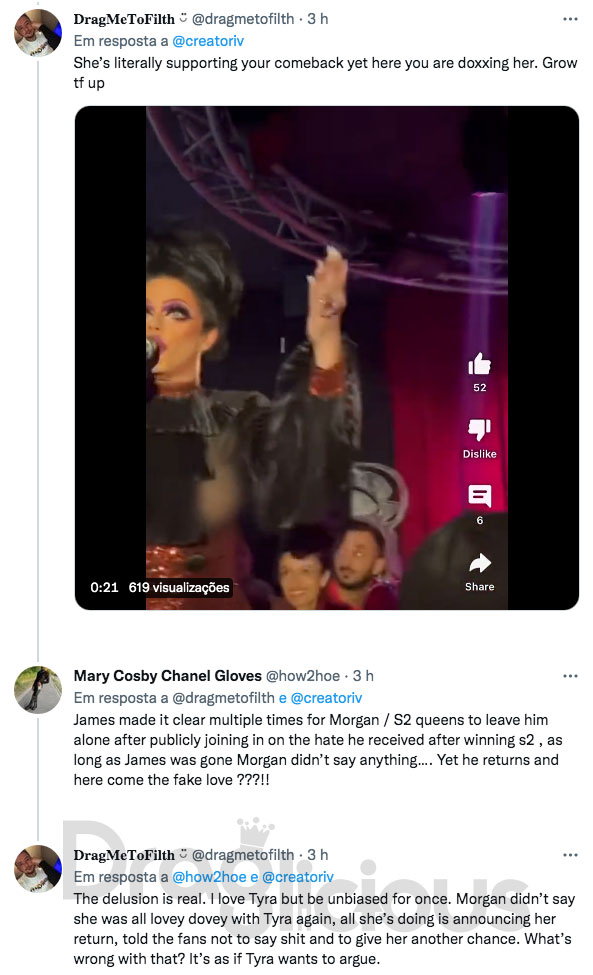Open @creatoriv link in Mary Cosby's reply
The width and height of the screenshot is (593, 975).
pyautogui.click(x=326, y=698)
